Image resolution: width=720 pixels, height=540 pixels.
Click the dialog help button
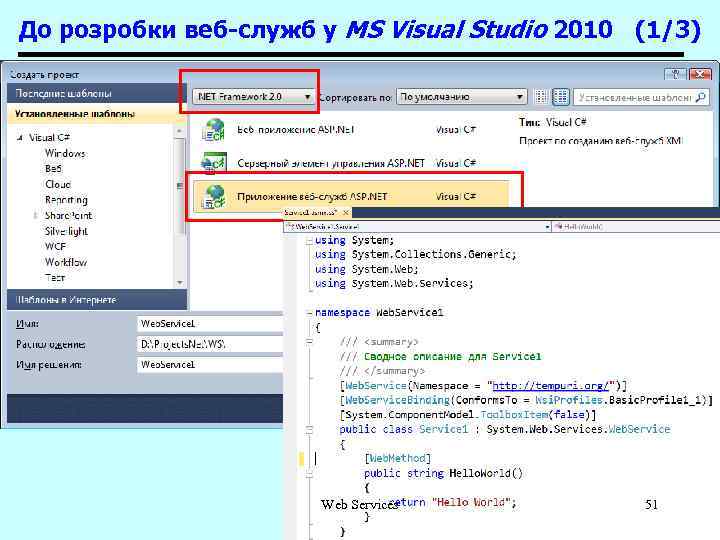coord(675,73)
